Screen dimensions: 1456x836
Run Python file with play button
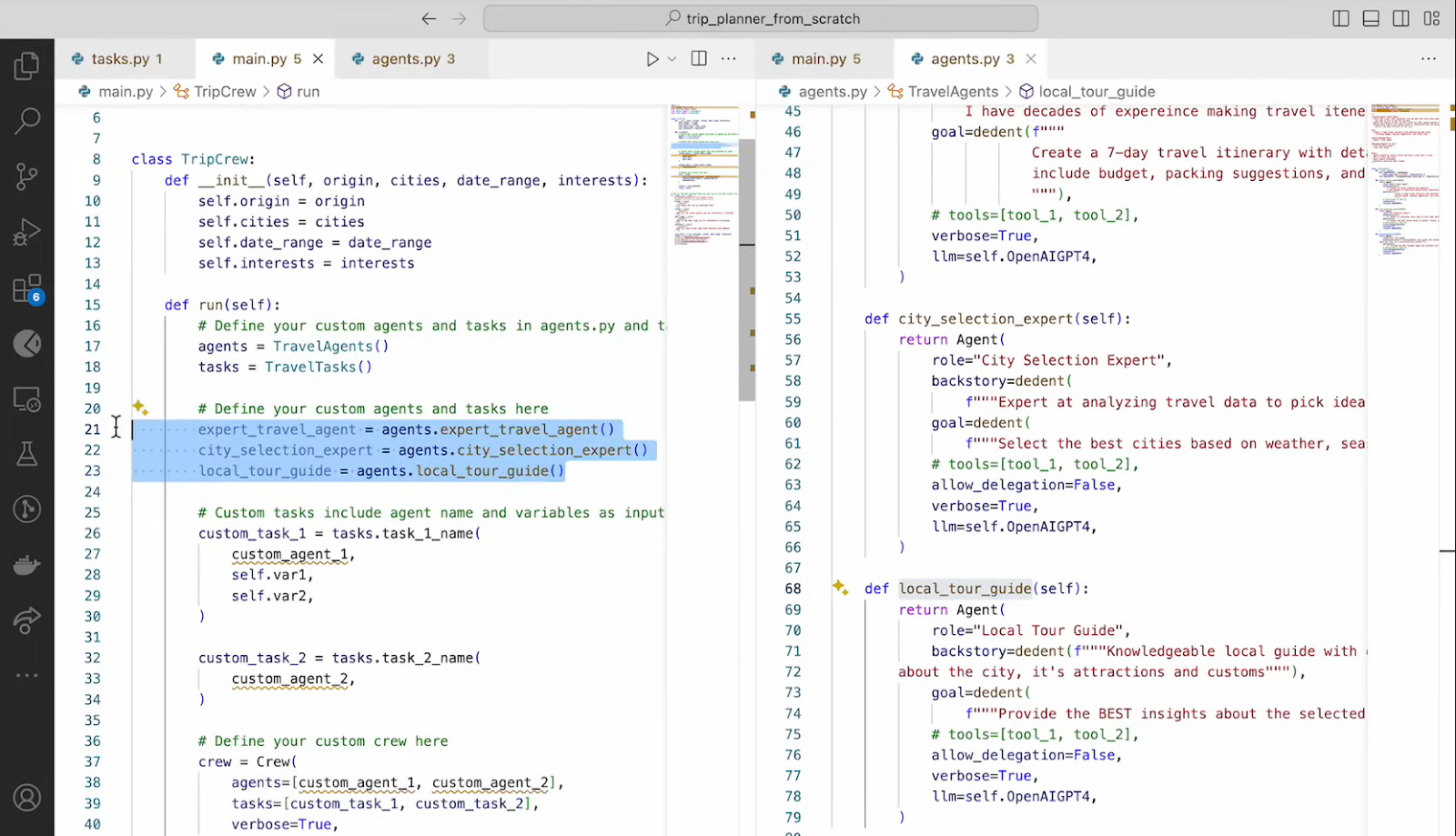point(652,58)
